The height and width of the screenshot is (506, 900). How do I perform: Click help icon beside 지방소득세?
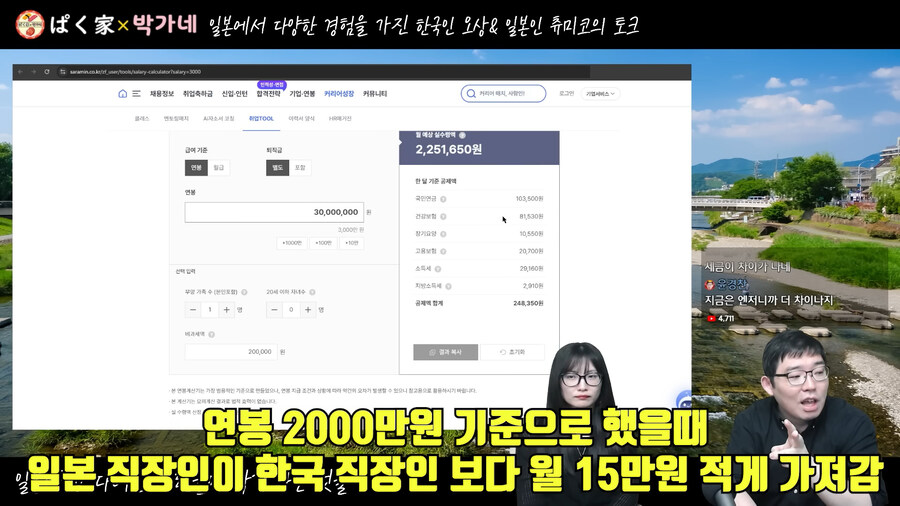(x=448, y=286)
